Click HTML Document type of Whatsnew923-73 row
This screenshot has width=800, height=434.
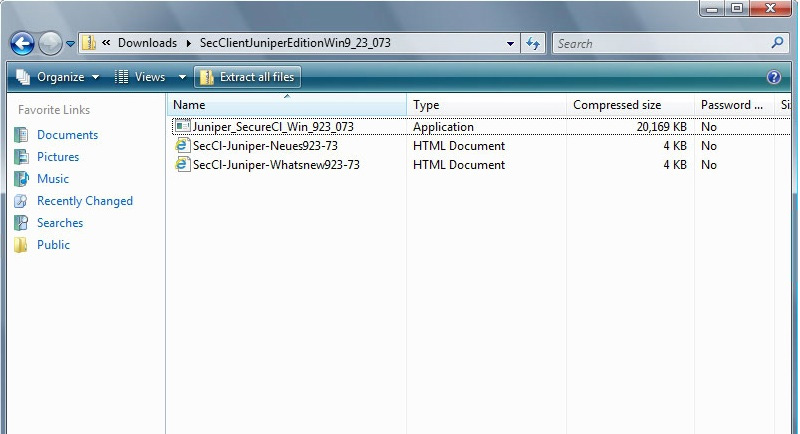pos(459,165)
